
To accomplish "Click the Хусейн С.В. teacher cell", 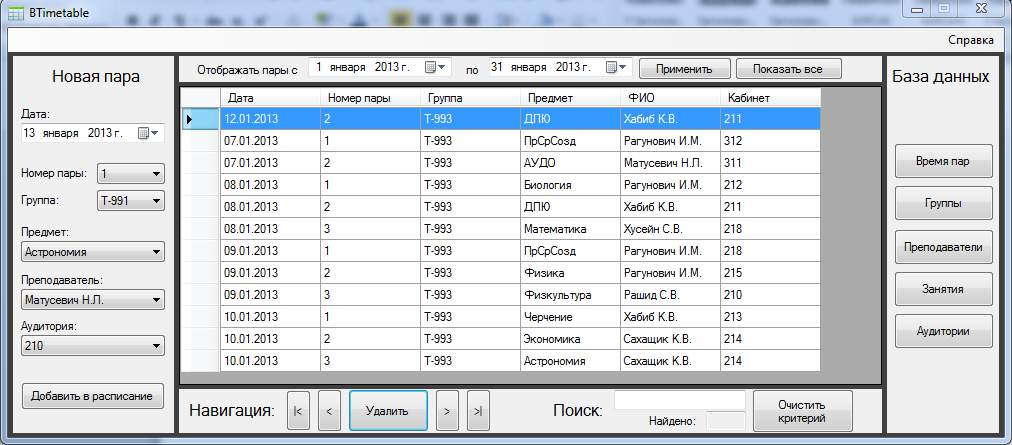I will pos(671,229).
